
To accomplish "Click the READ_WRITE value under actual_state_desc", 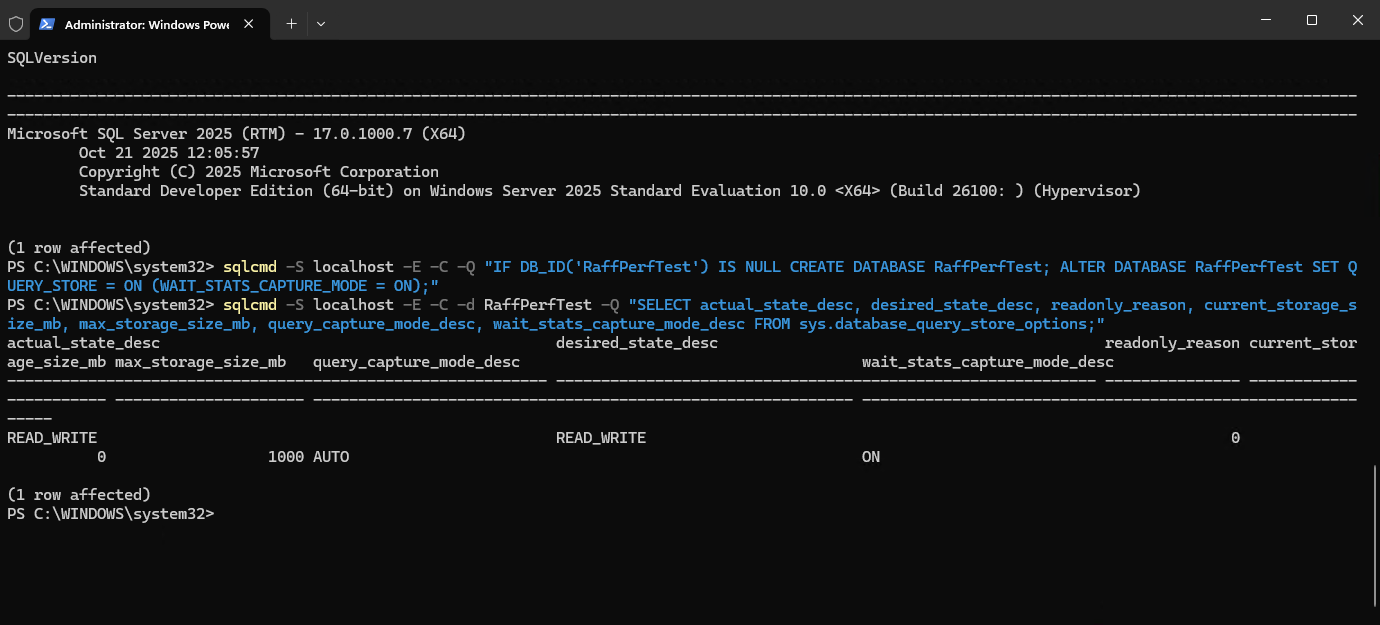I will pyautogui.click(x=52, y=438).
